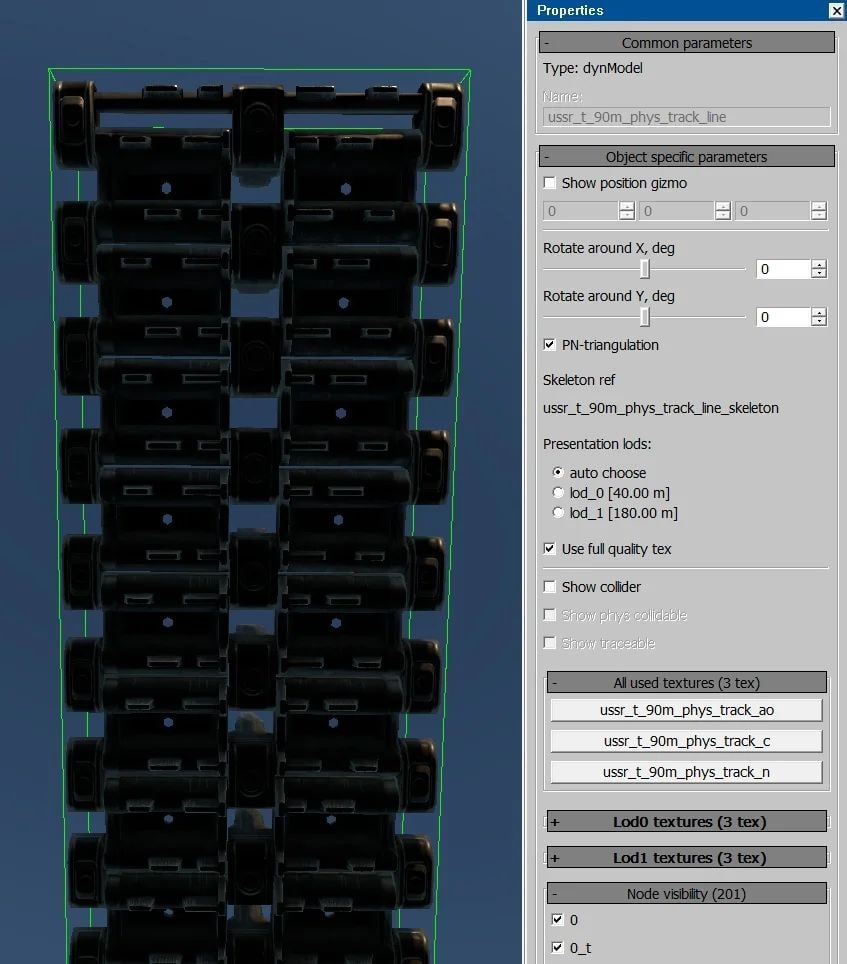Select lod_1 [180.00 m] presentation option
The height and width of the screenshot is (964, 847).
pos(558,513)
